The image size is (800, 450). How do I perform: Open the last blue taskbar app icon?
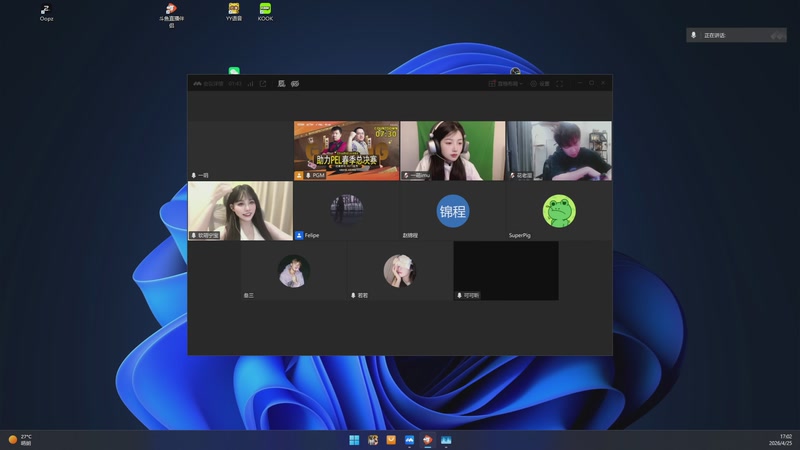click(x=446, y=440)
